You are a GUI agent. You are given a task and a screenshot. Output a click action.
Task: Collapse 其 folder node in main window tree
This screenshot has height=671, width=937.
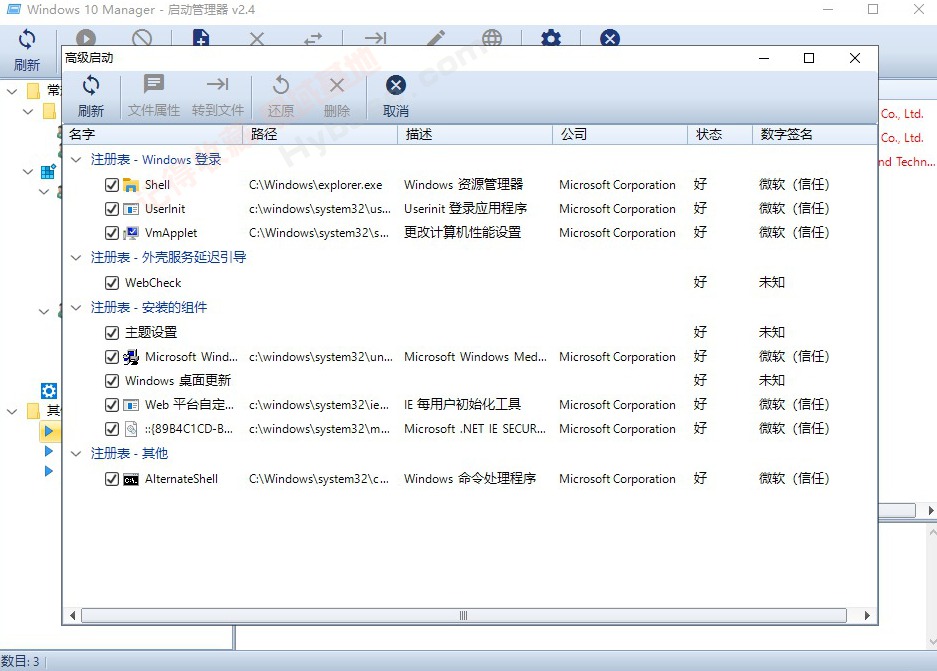point(12,411)
